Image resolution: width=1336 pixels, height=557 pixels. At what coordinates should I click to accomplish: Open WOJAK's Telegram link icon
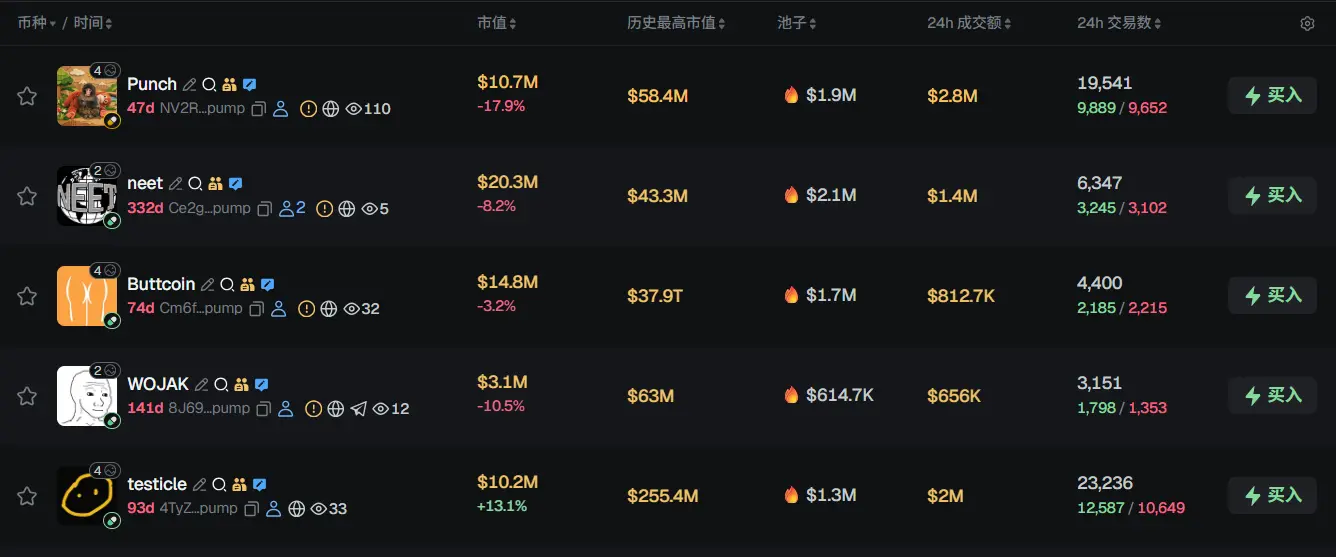(359, 409)
